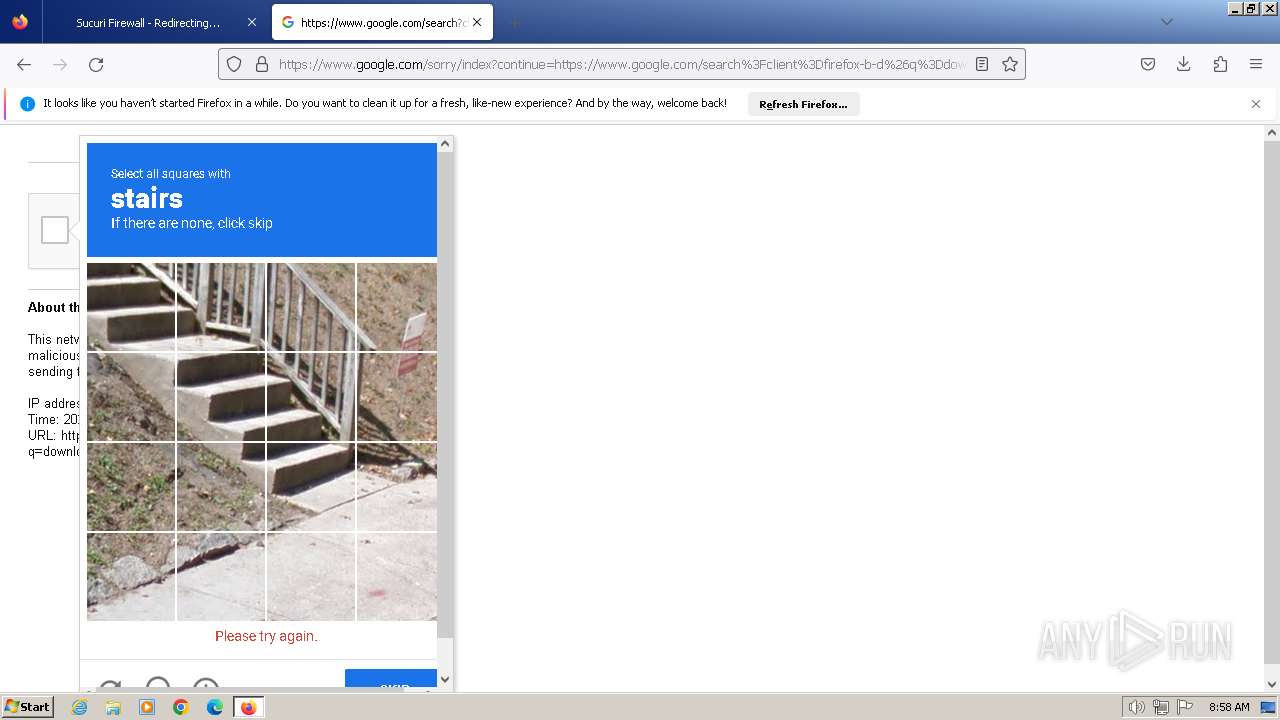Click the info icon in notification bar

coord(27,104)
